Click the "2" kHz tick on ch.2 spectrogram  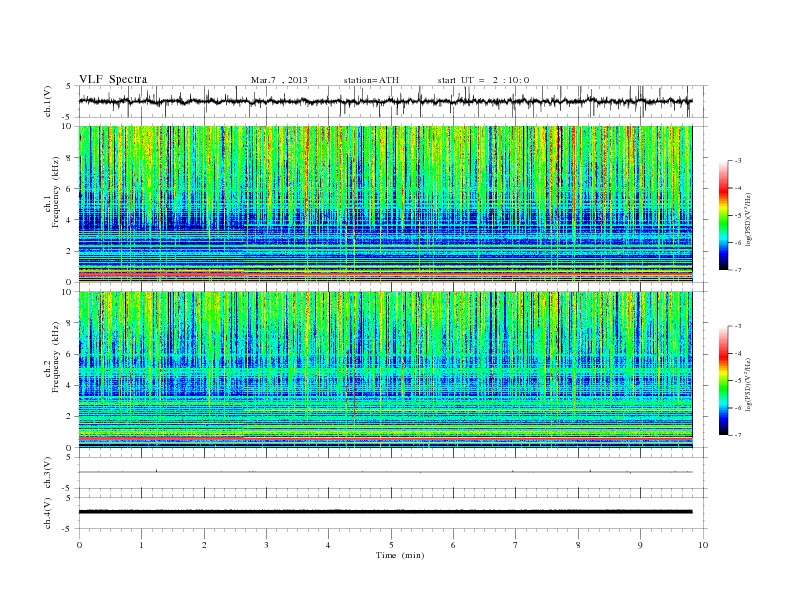70,417
